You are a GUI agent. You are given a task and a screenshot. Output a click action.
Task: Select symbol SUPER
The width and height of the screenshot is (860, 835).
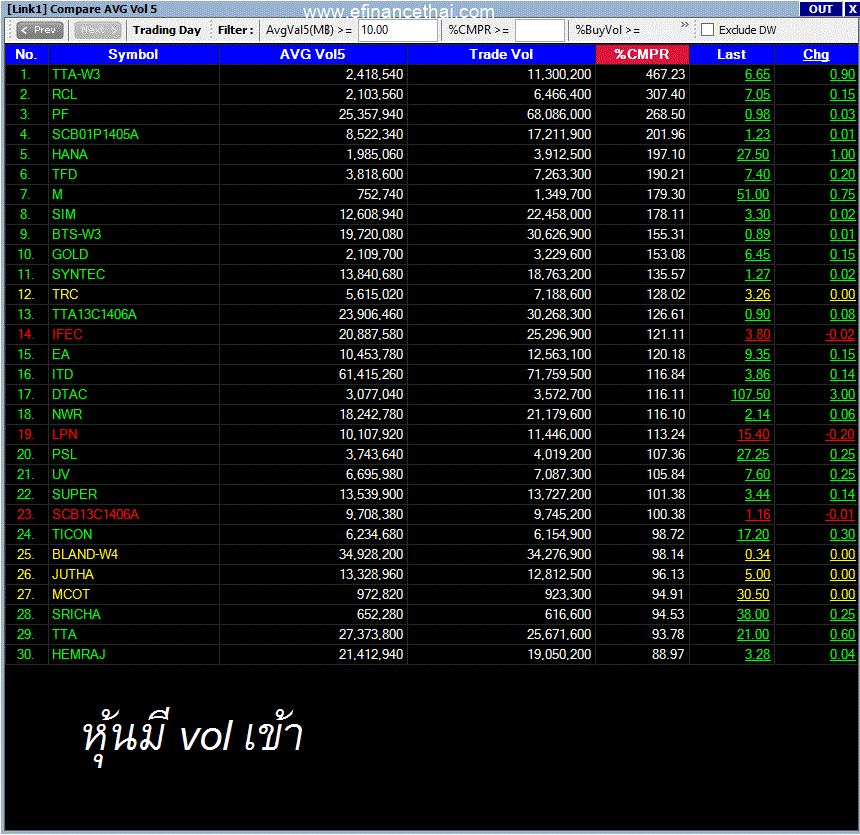tap(75, 495)
